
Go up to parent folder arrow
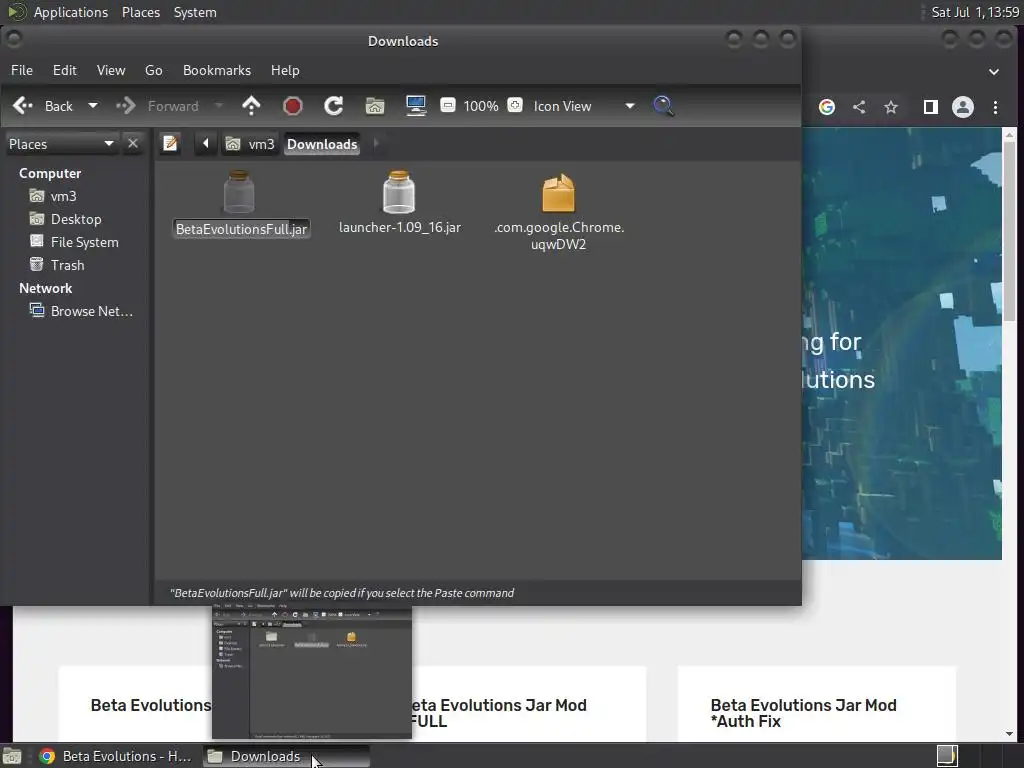coord(251,106)
